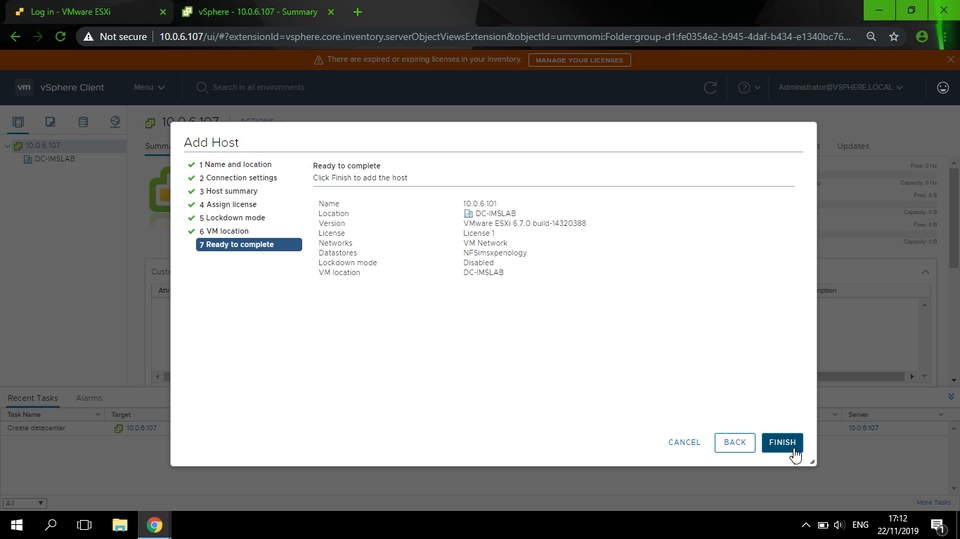This screenshot has height=539, width=960.
Task: Click 10.0.6.107 target link in tasks
Action: (141, 428)
